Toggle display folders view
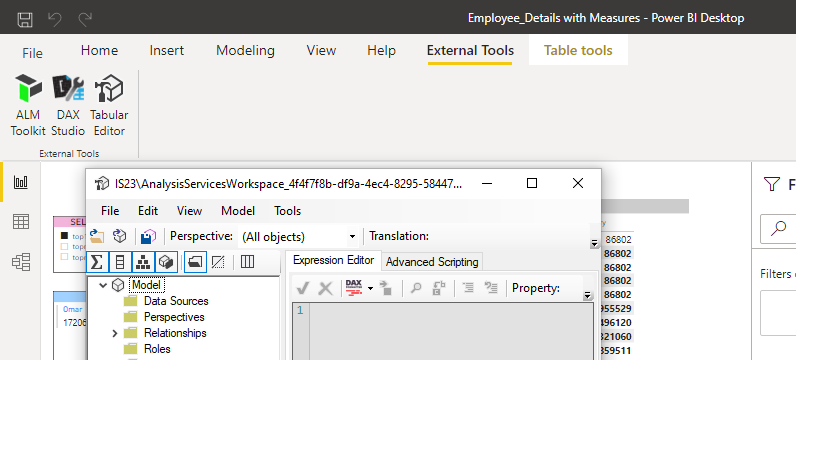 [195, 262]
